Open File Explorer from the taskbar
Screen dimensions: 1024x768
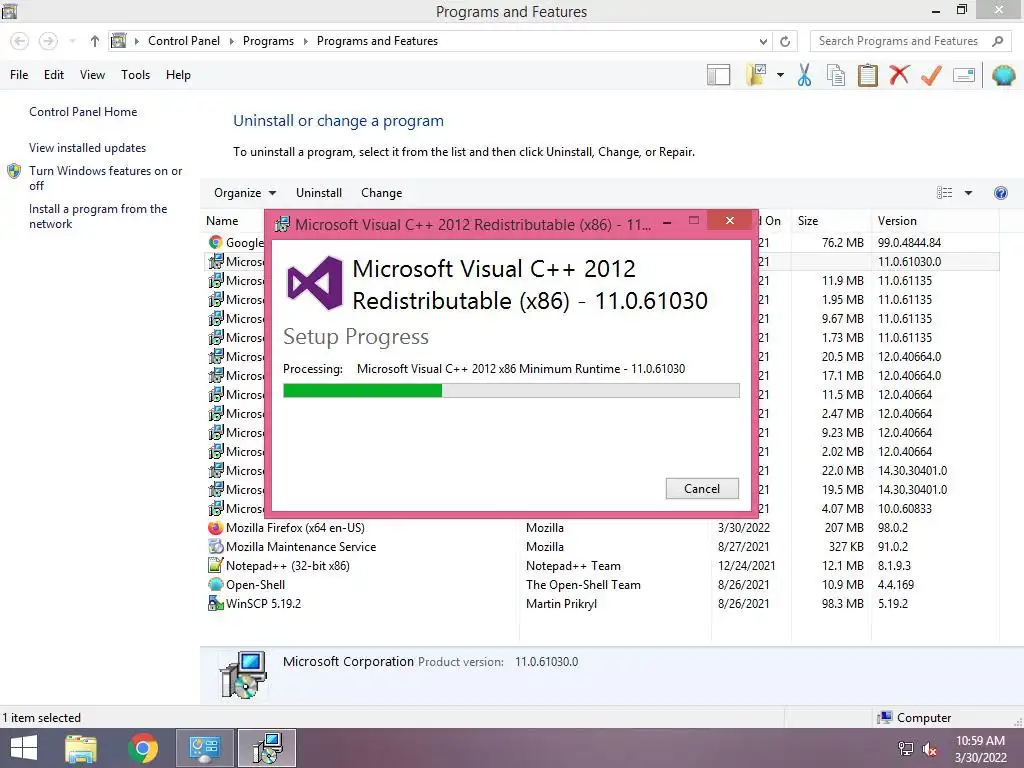(x=81, y=748)
